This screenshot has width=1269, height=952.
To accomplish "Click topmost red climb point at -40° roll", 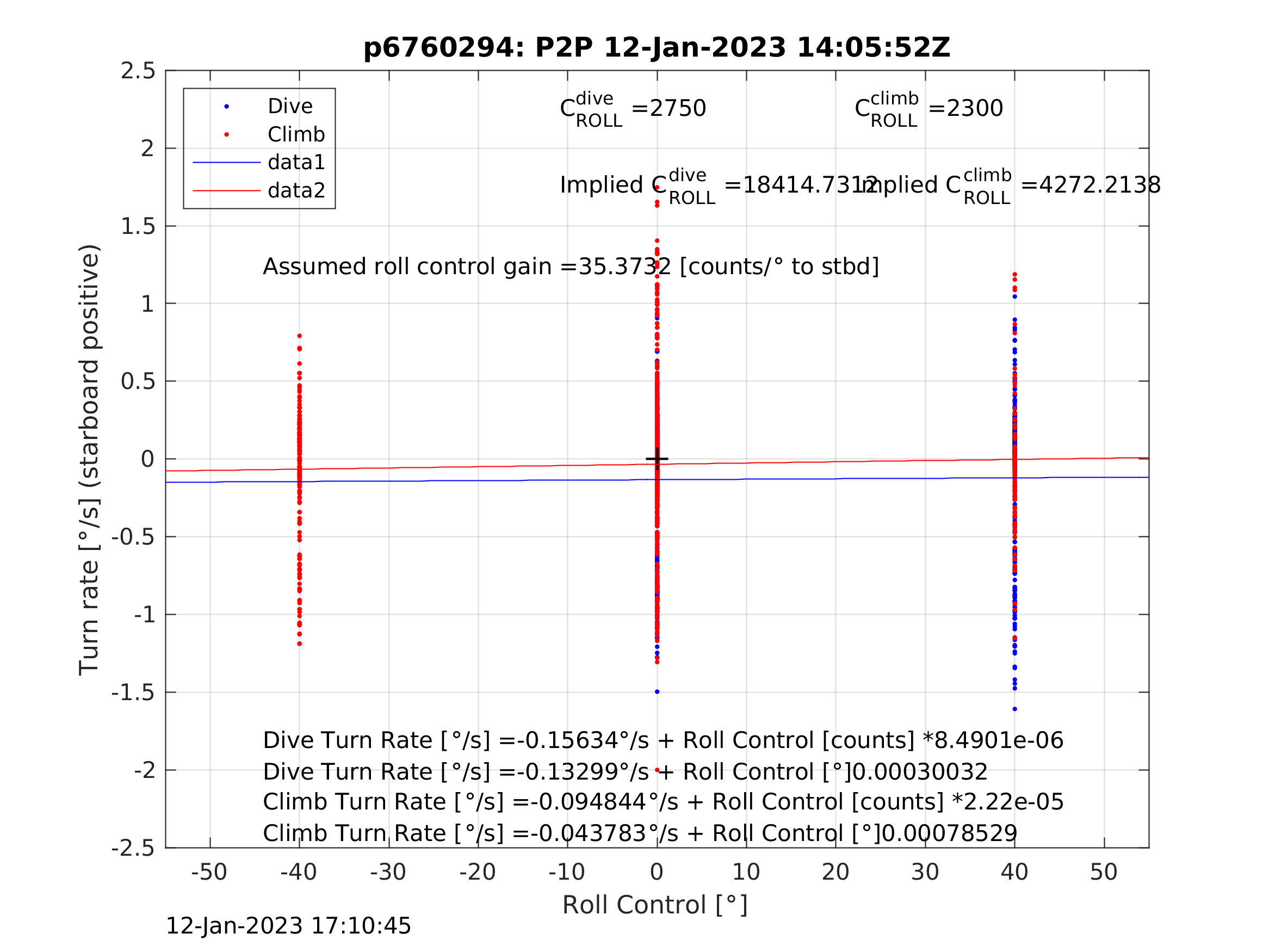I will click(x=299, y=336).
